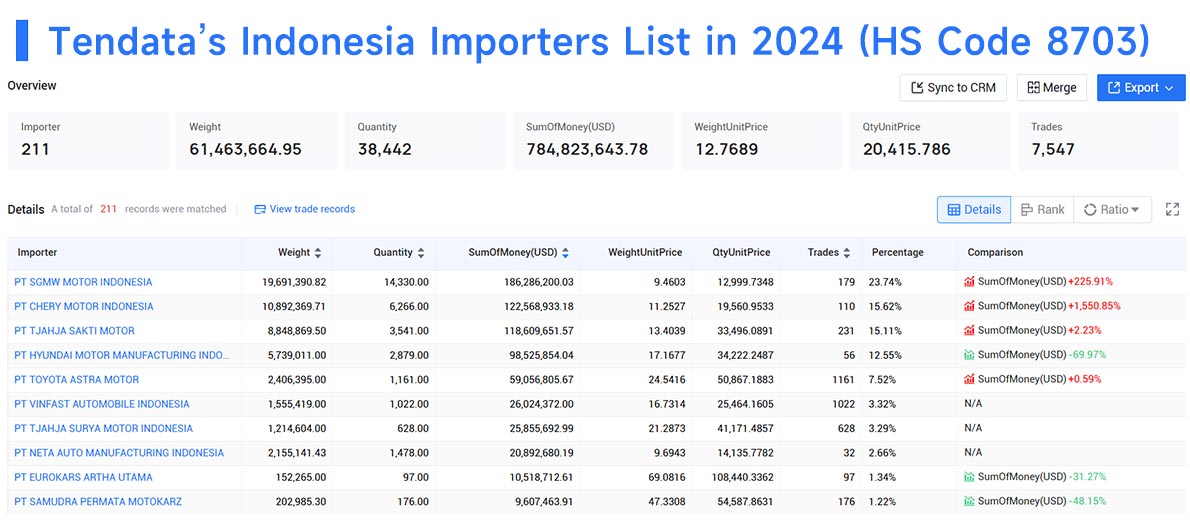This screenshot has width=1190, height=520.
Task: Sort by Weight column arrows
Action: [x=318, y=253]
